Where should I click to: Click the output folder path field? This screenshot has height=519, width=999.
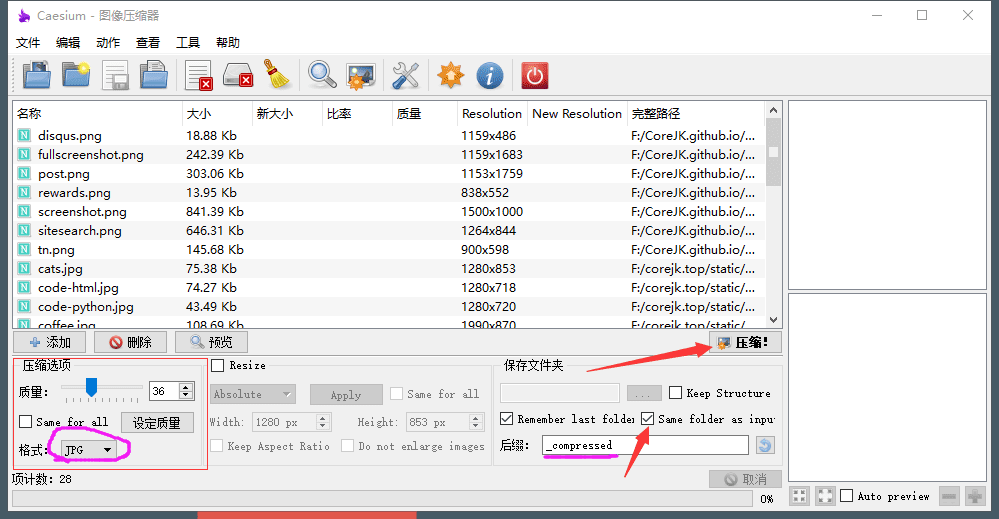(x=559, y=393)
